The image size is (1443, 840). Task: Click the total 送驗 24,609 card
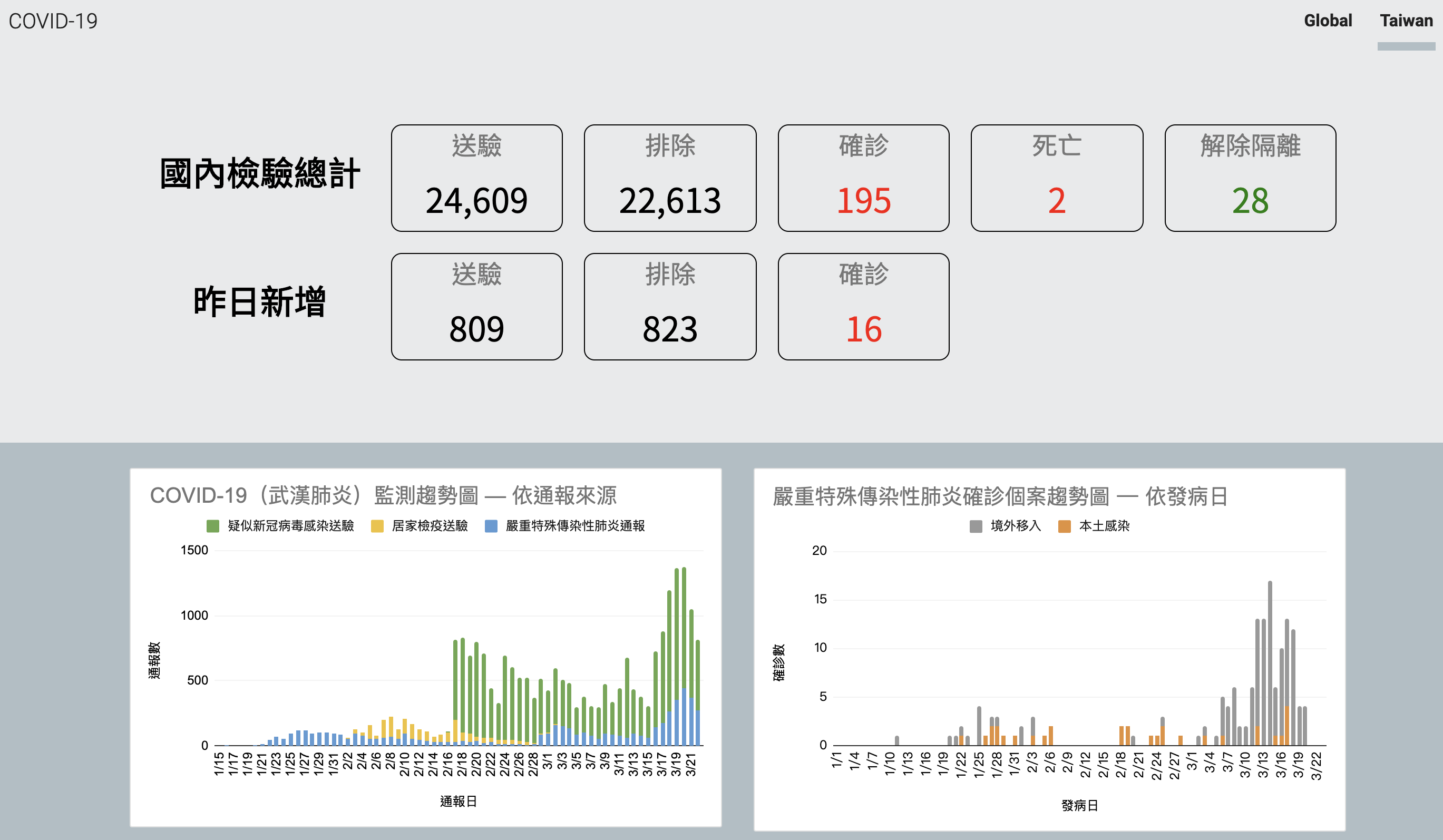click(x=476, y=178)
